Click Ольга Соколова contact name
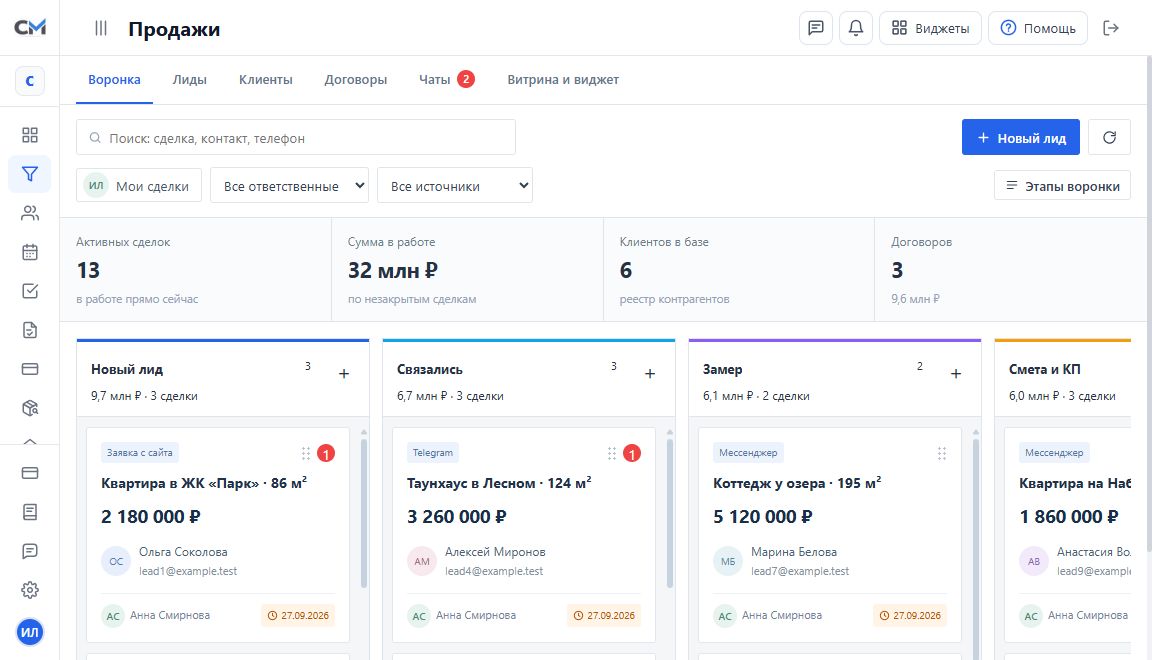This screenshot has width=1152, height=660. (x=183, y=552)
